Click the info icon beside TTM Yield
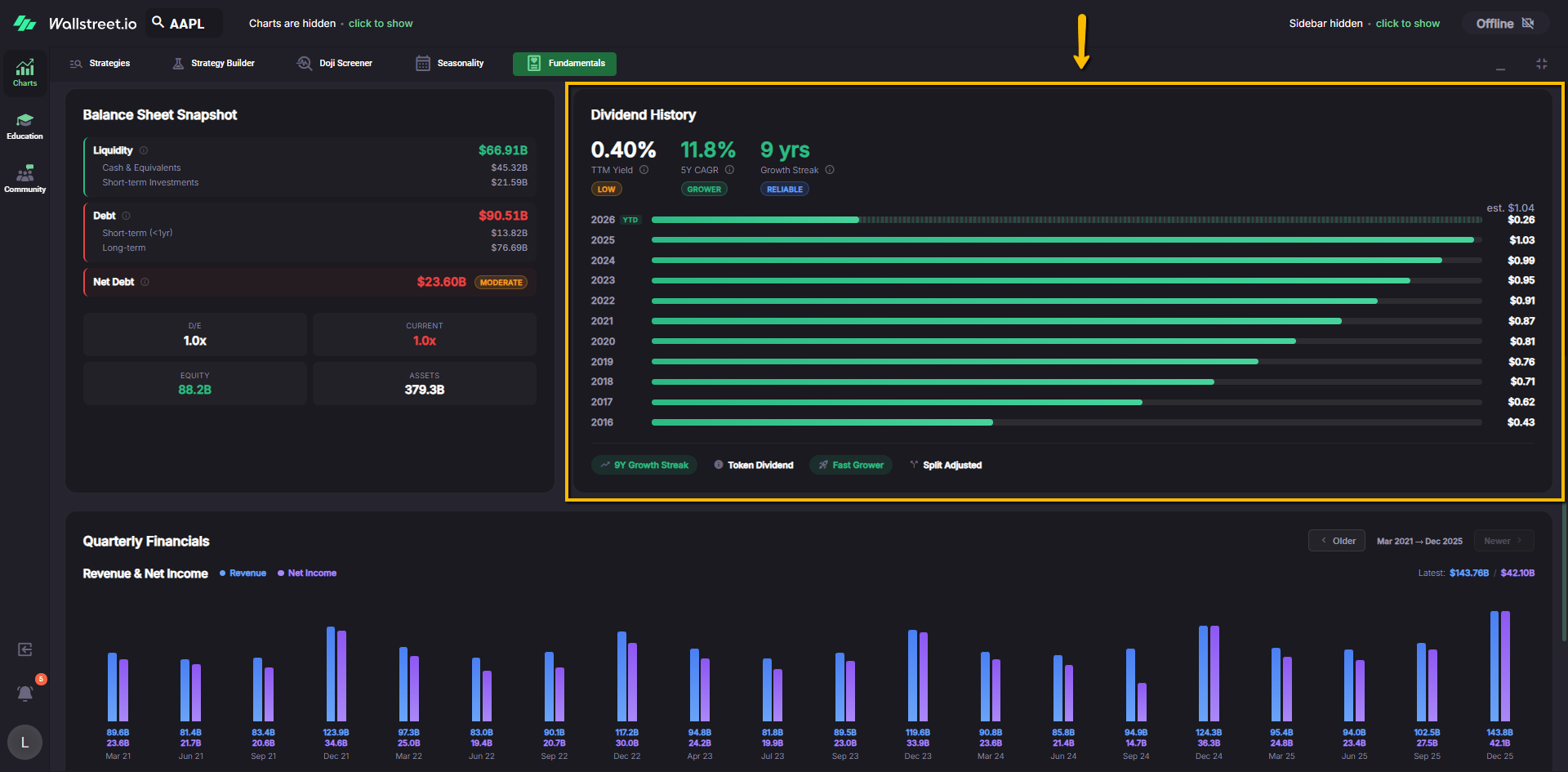The height and width of the screenshot is (772, 1568). (x=644, y=170)
